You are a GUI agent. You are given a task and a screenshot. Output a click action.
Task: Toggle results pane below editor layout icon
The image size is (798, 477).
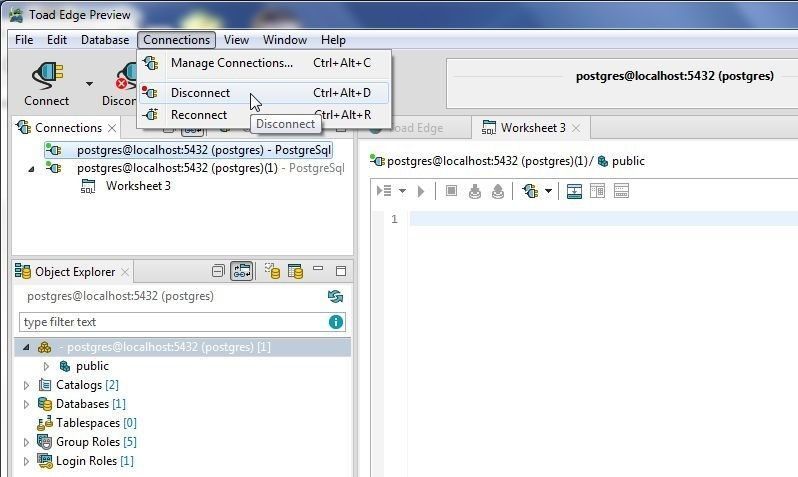574,191
